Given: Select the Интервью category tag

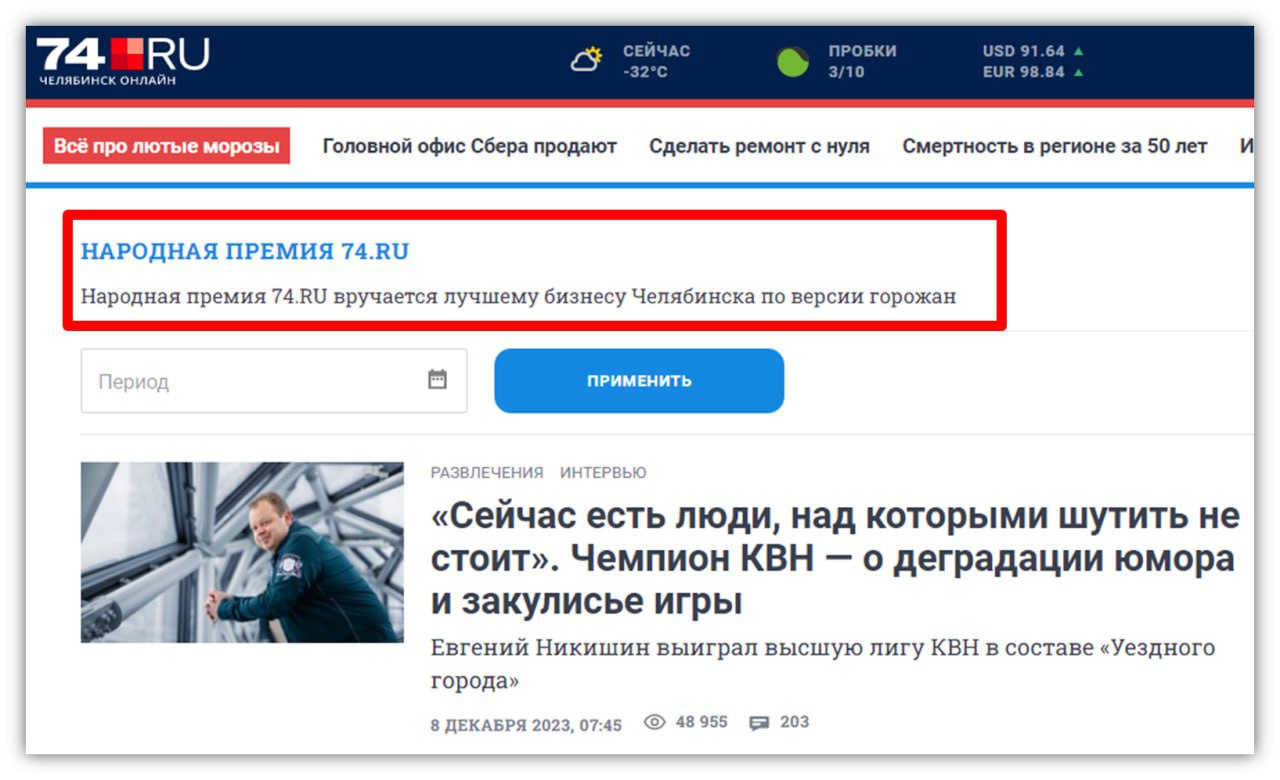Looking at the screenshot, I should coord(603,472).
